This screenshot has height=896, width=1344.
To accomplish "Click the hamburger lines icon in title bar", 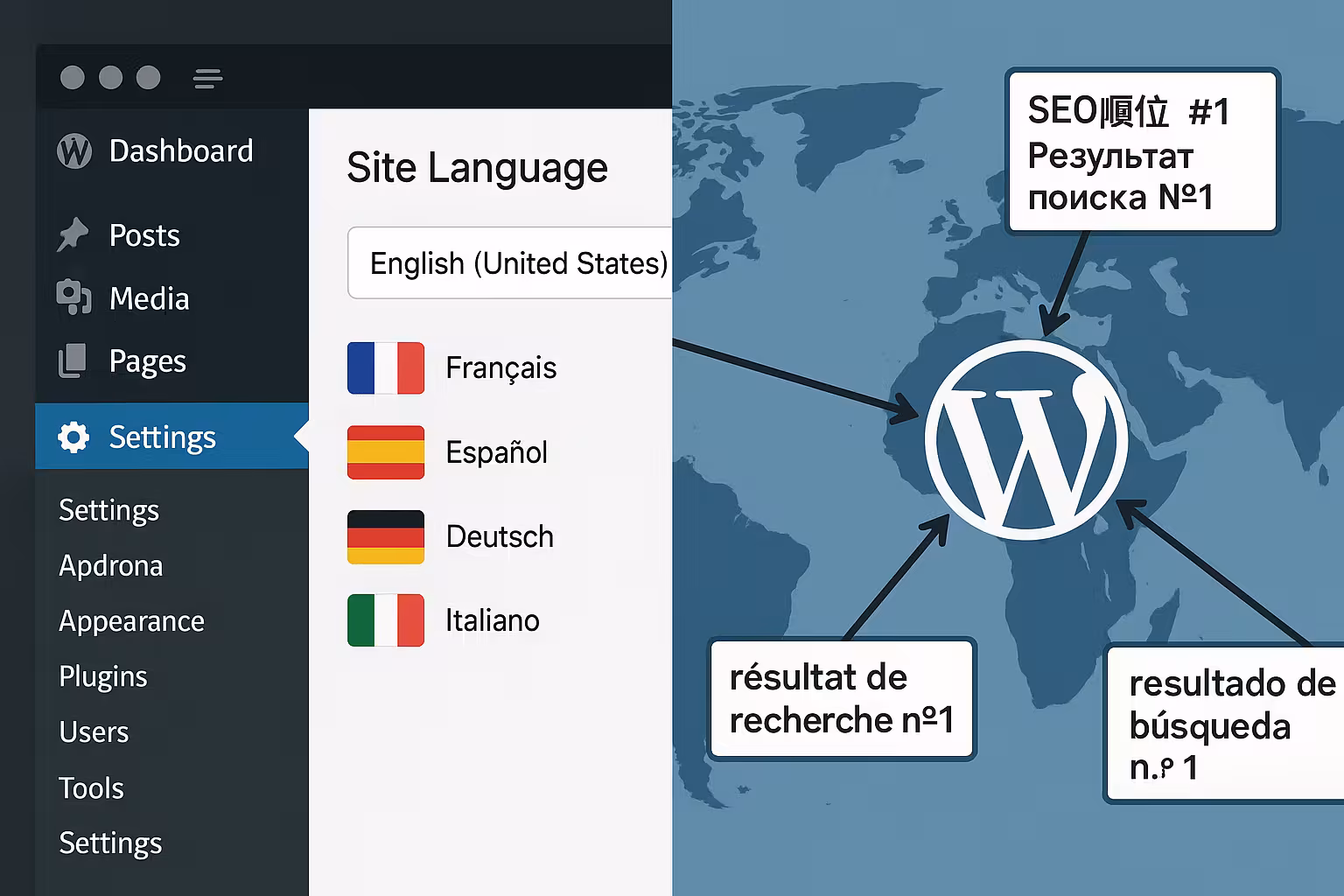I will 207,79.
